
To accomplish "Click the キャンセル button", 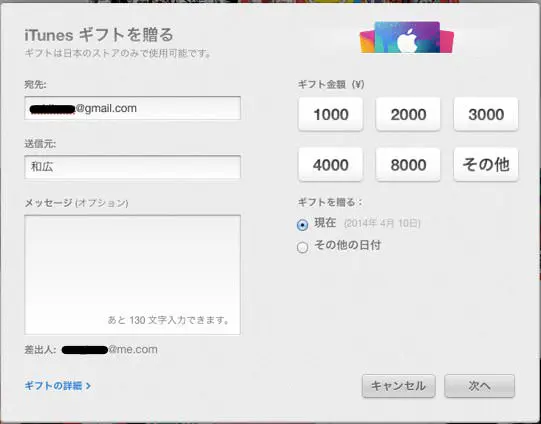I will pyautogui.click(x=399, y=386).
